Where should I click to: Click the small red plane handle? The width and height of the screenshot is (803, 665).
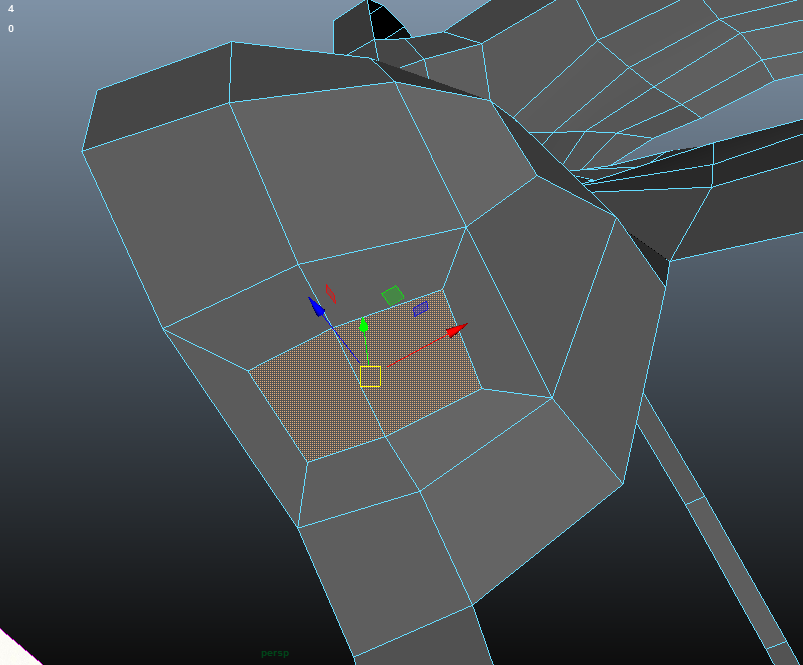coord(330,293)
